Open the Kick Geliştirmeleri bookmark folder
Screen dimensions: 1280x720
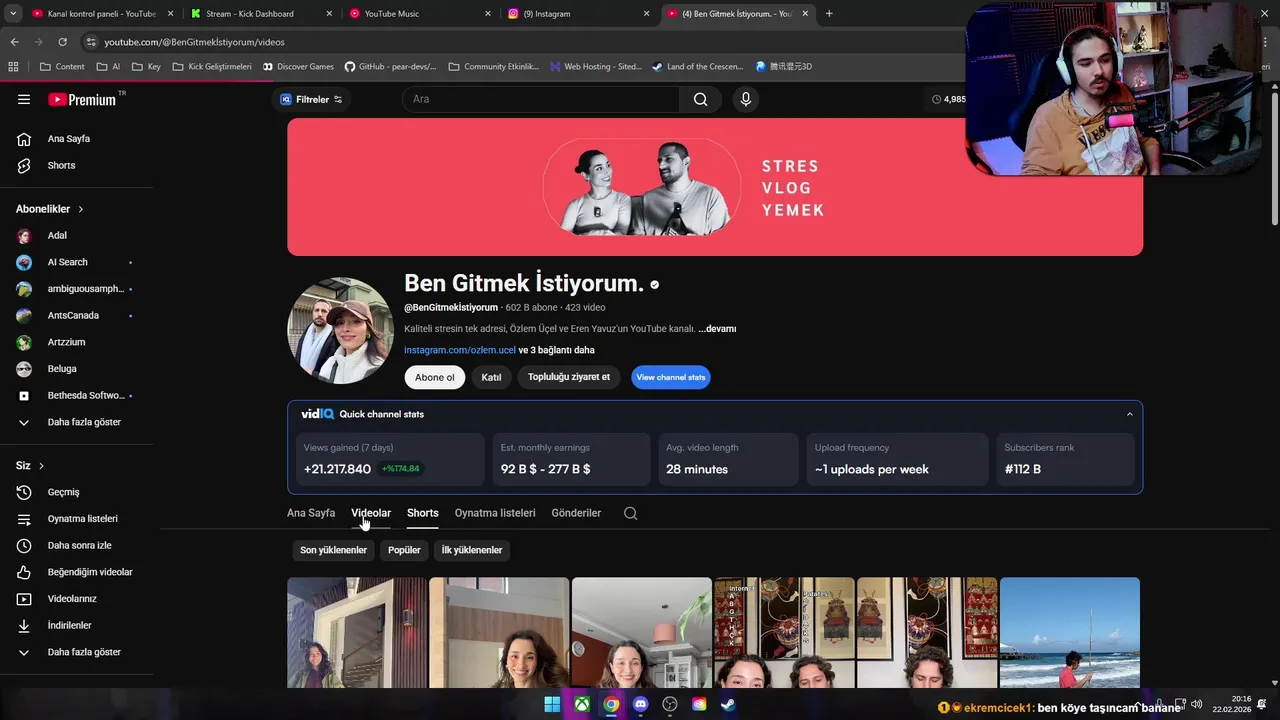[212, 67]
